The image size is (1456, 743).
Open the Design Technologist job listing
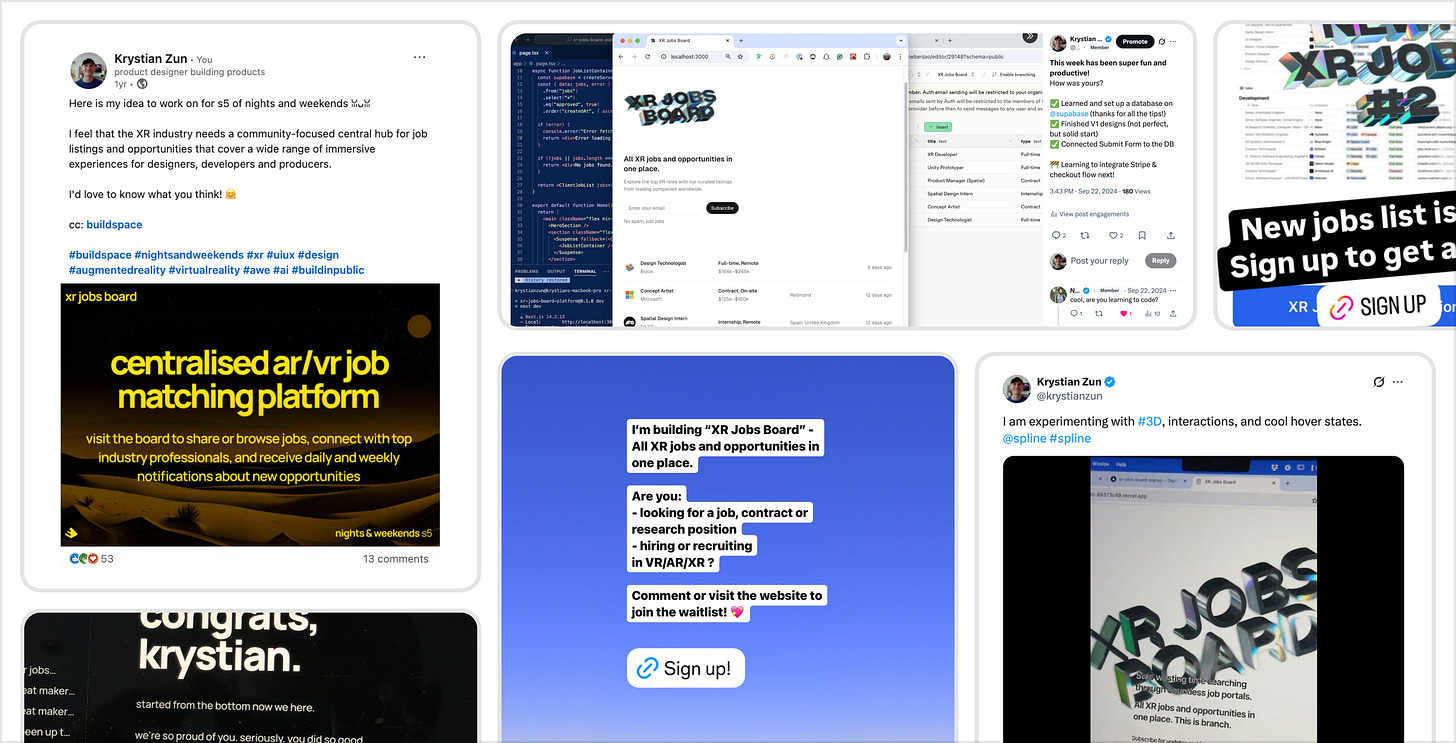point(760,267)
